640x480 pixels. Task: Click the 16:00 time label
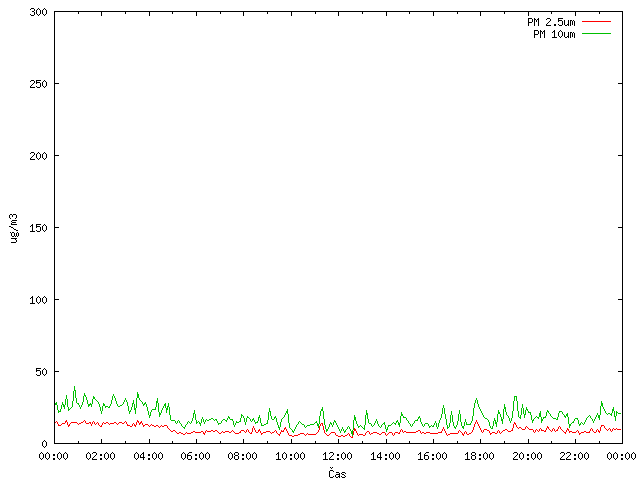coord(432,456)
